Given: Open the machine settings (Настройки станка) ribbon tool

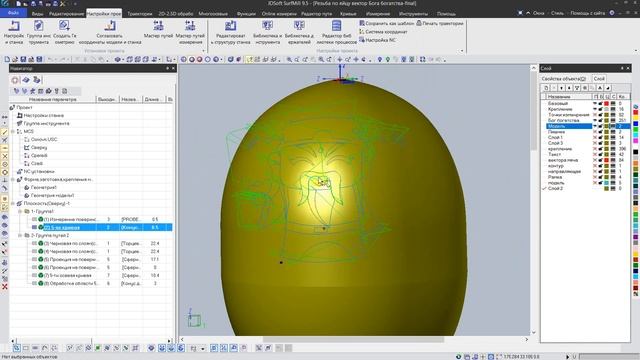Looking at the screenshot, I should point(13,32).
